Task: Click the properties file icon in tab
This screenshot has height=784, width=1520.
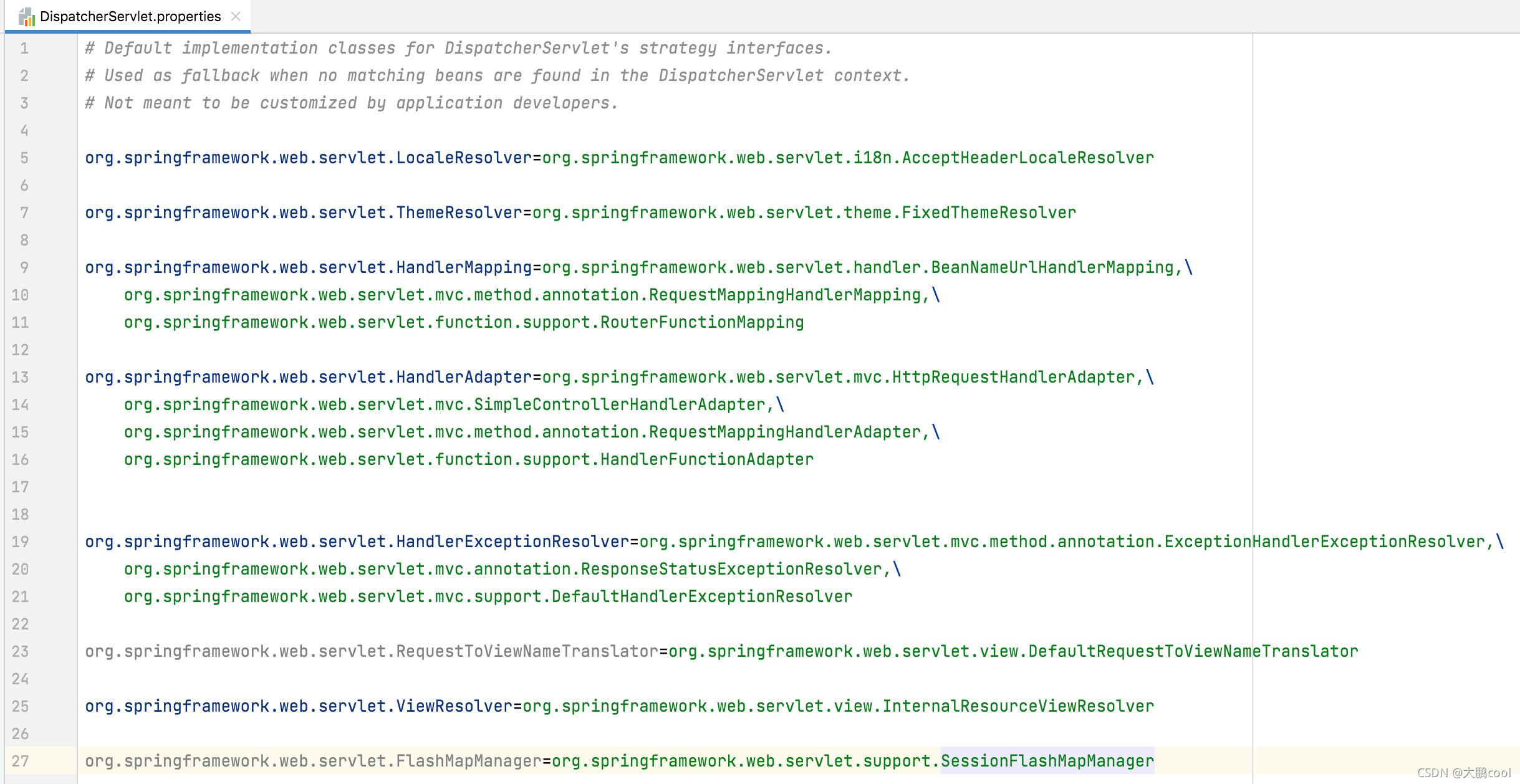Action: [x=26, y=17]
